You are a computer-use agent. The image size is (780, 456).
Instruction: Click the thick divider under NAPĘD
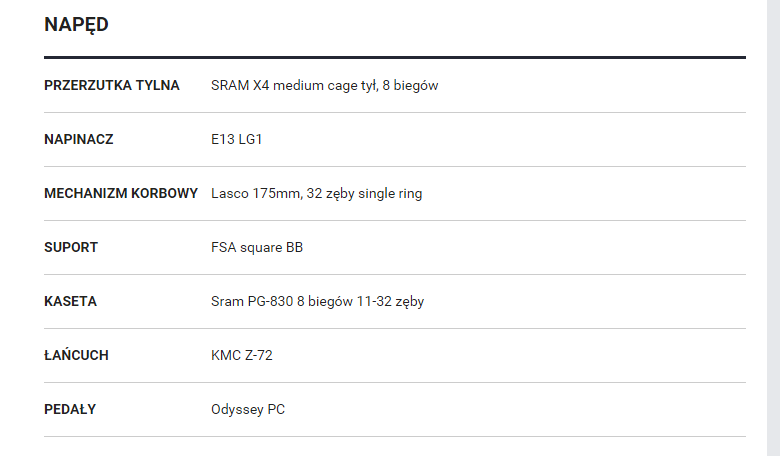click(x=395, y=58)
